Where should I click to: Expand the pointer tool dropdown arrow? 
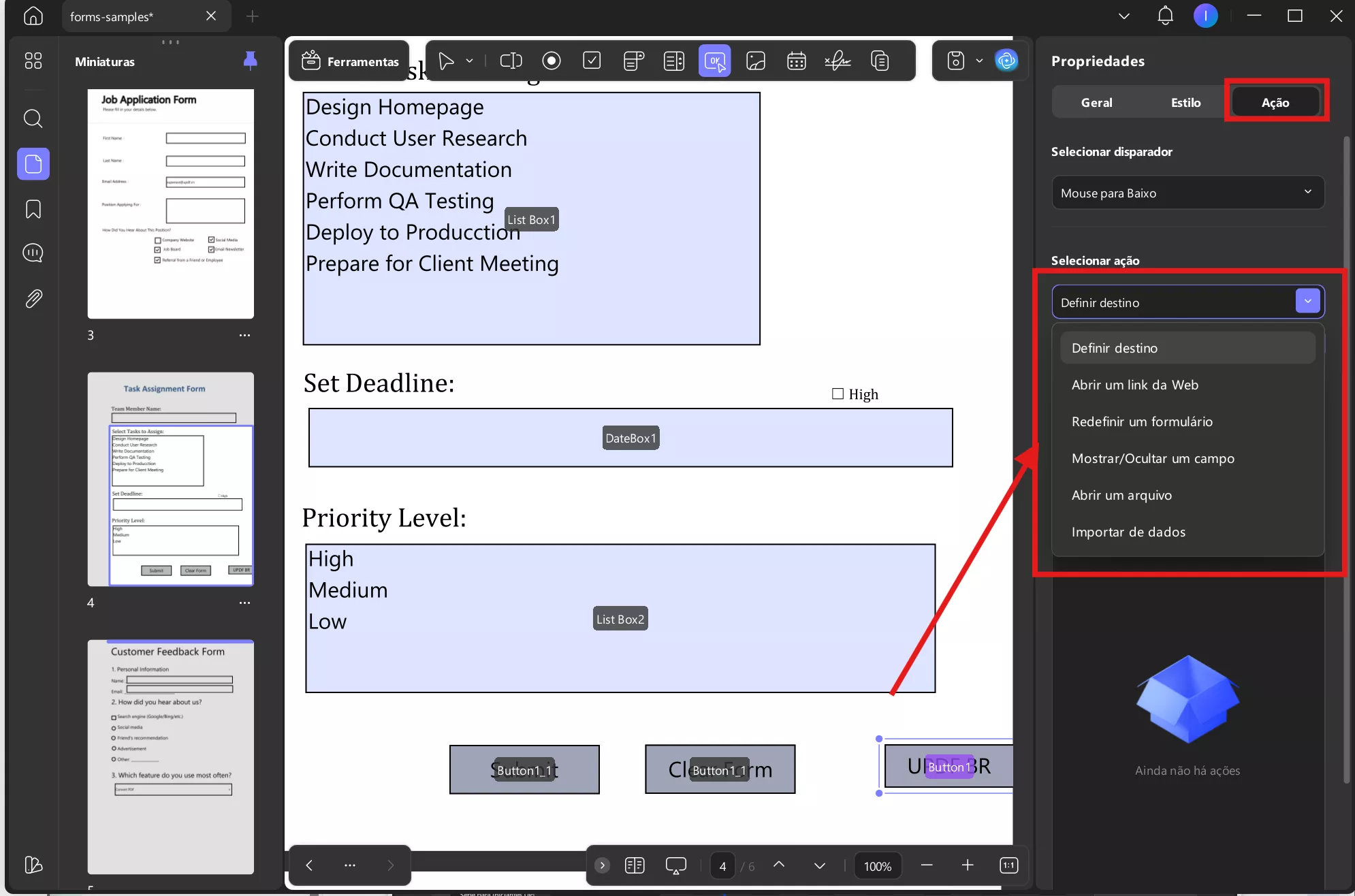coord(469,61)
